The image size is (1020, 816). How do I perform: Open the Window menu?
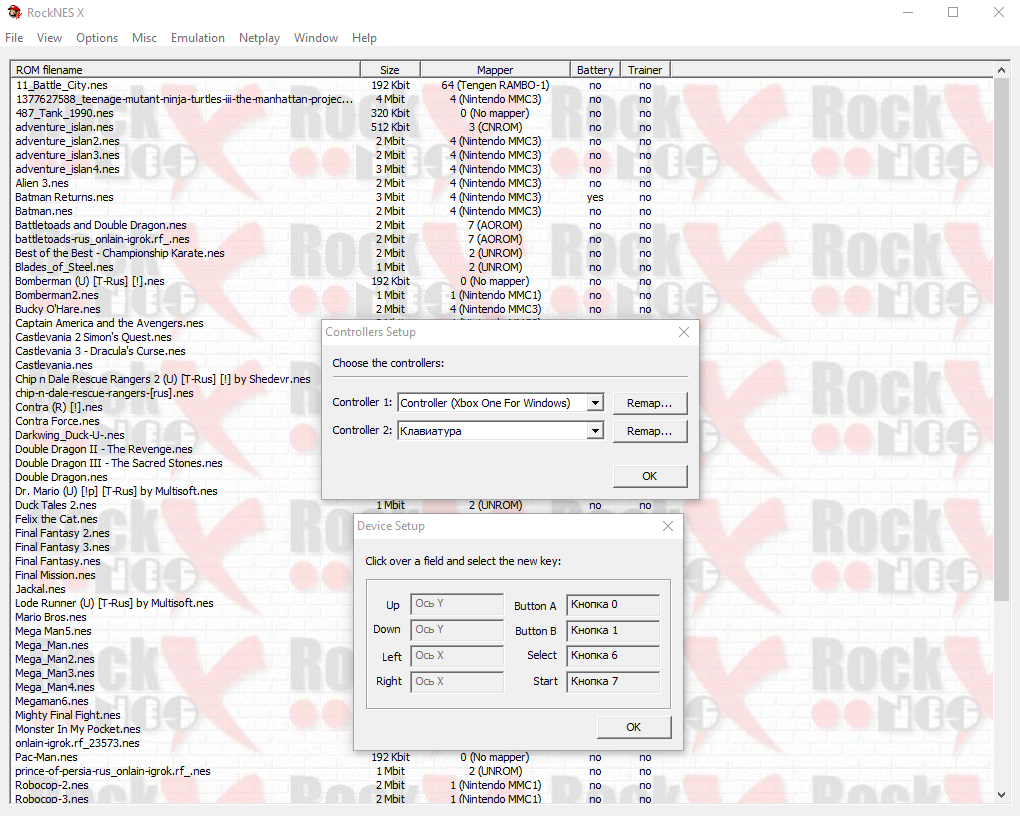click(315, 38)
